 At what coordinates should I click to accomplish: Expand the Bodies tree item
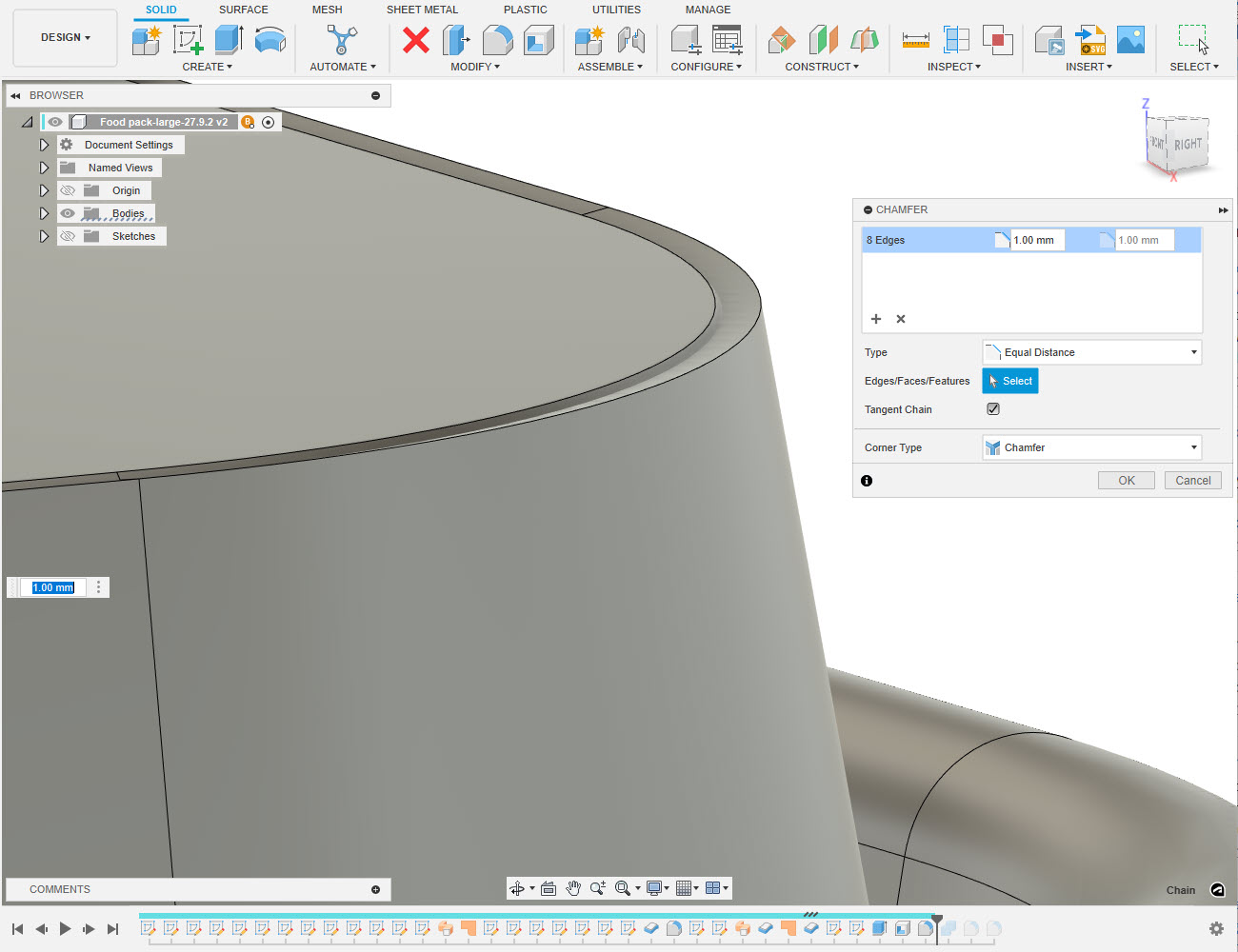[x=44, y=213]
